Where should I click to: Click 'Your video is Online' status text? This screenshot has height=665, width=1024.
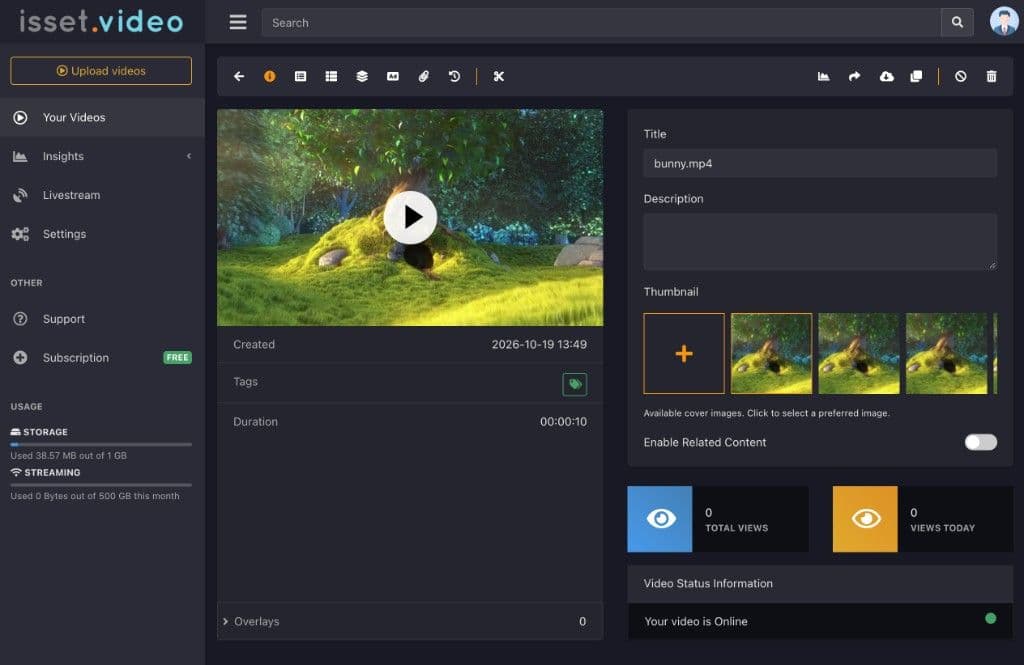pyautogui.click(x=696, y=621)
